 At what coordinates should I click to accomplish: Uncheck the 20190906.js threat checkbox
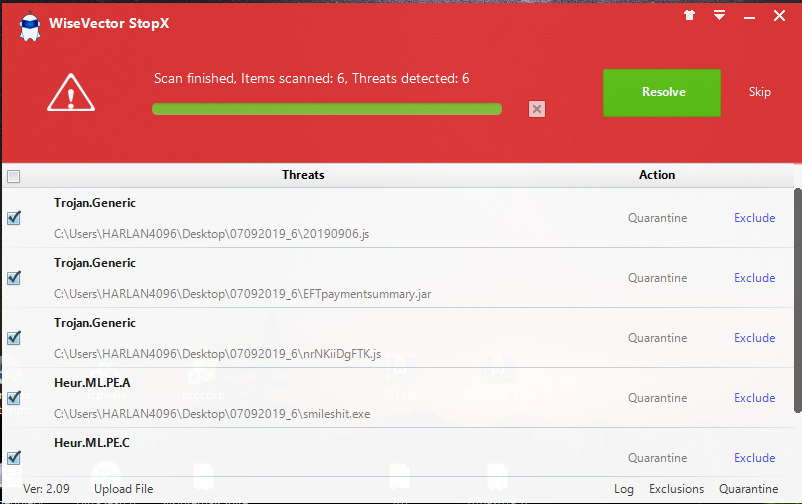point(14,218)
